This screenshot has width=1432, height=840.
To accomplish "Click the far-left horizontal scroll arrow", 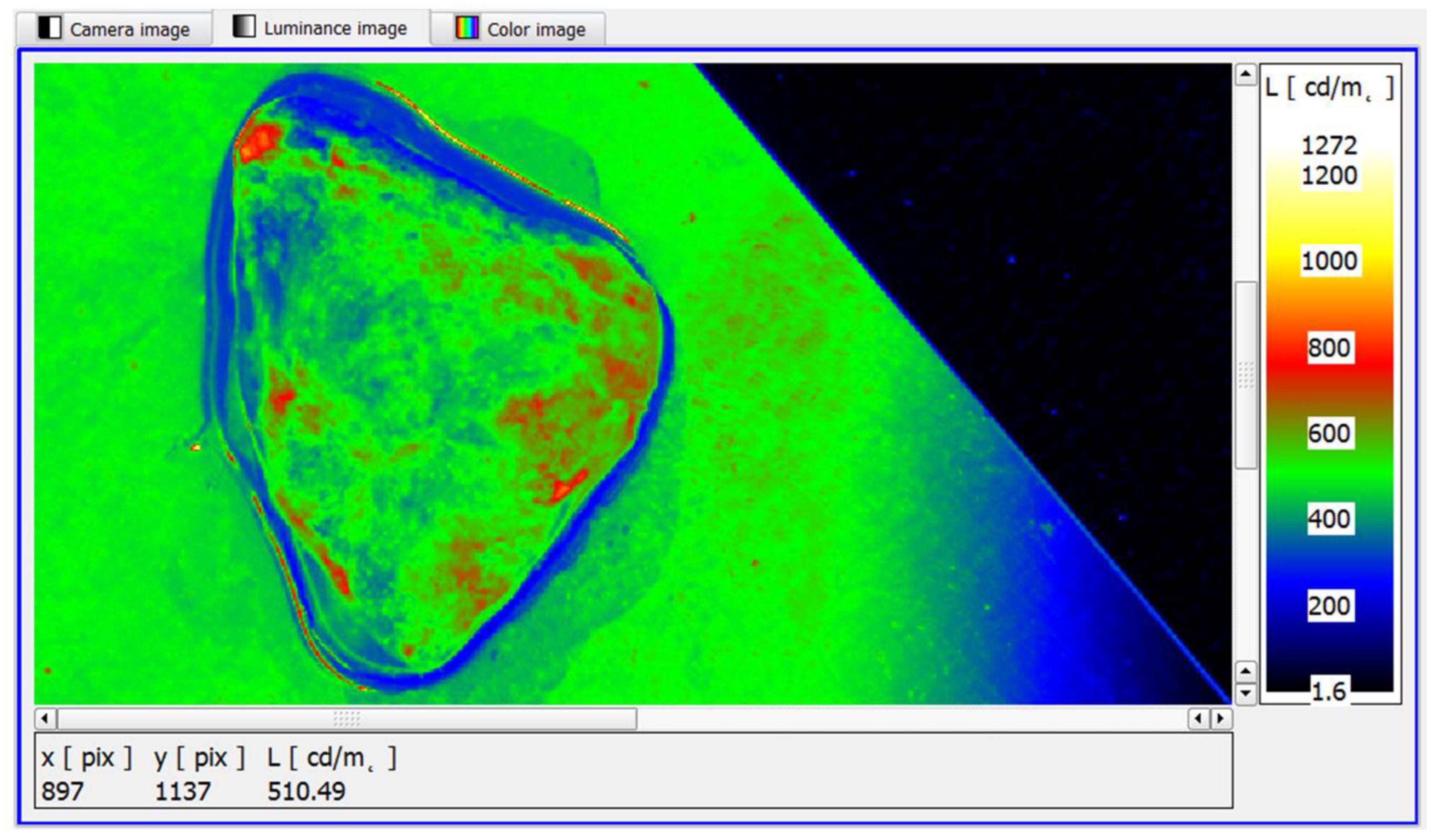I will (x=45, y=718).
